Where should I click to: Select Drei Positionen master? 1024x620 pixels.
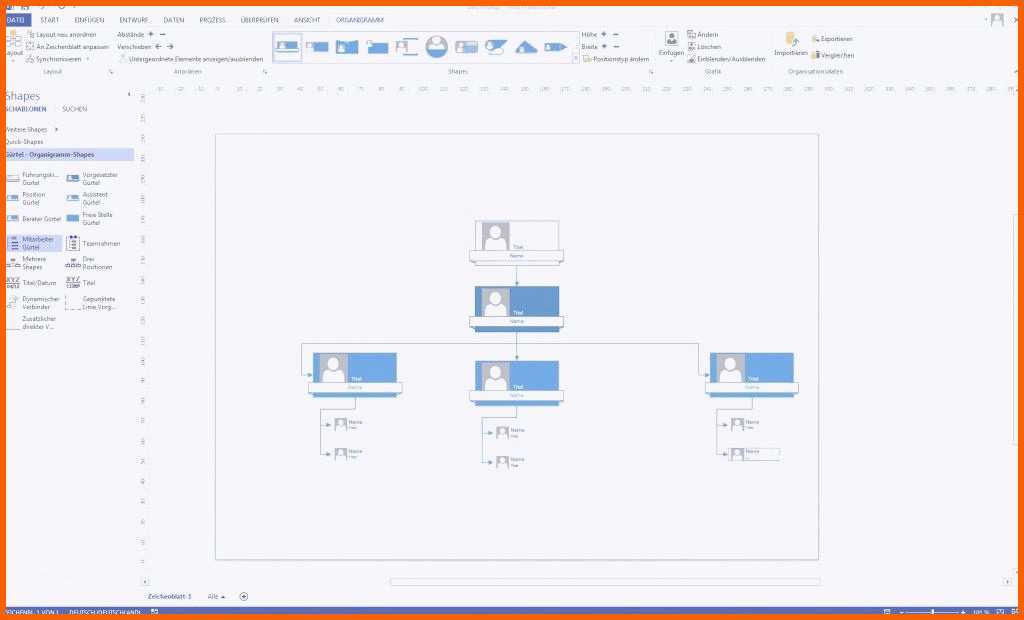point(90,263)
